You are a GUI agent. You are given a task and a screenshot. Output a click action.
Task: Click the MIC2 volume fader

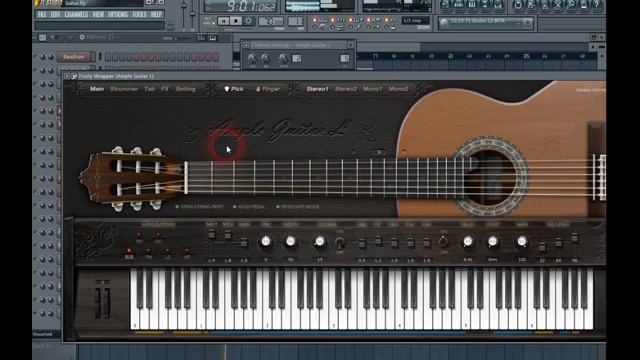(x=228, y=234)
